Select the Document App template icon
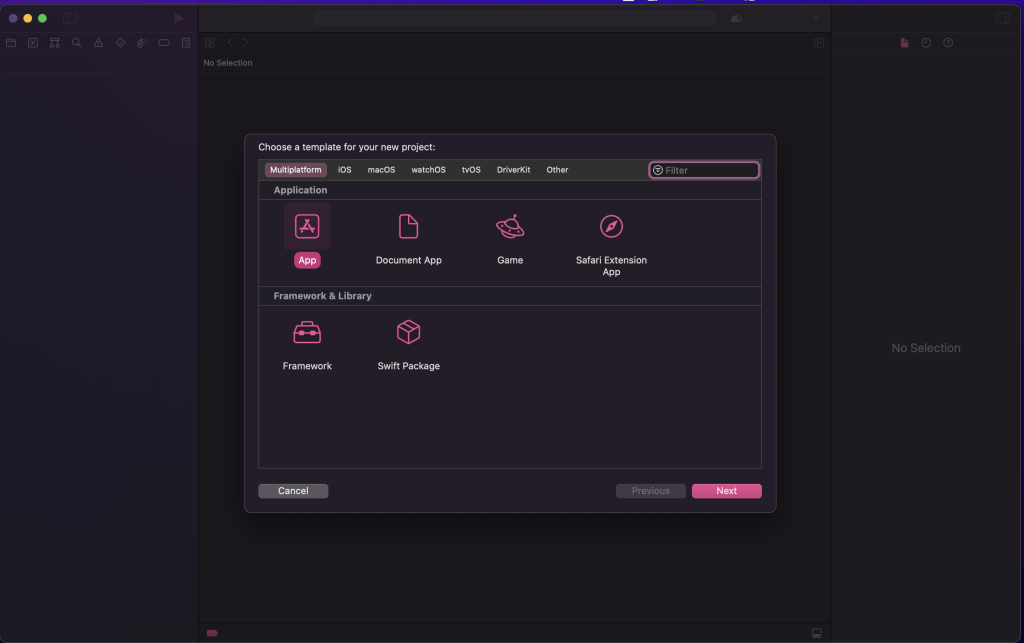The width and height of the screenshot is (1024, 643). tap(409, 226)
